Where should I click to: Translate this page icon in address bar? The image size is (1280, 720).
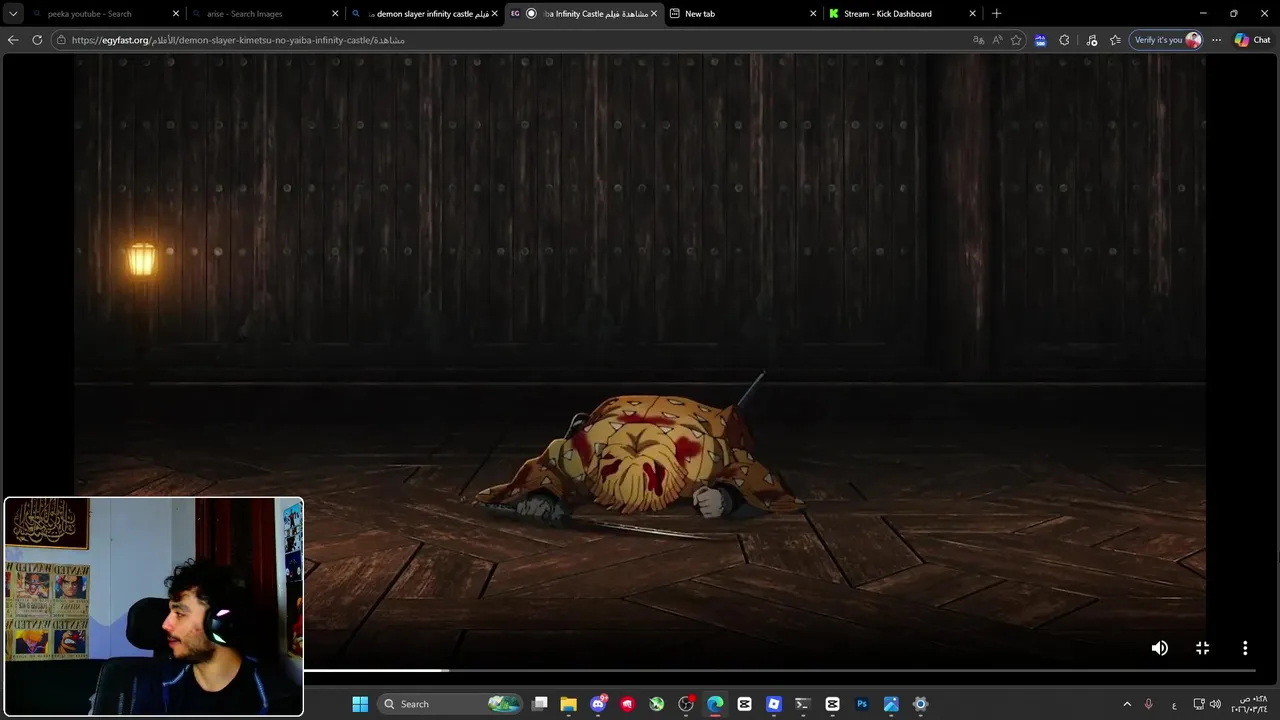[978, 40]
